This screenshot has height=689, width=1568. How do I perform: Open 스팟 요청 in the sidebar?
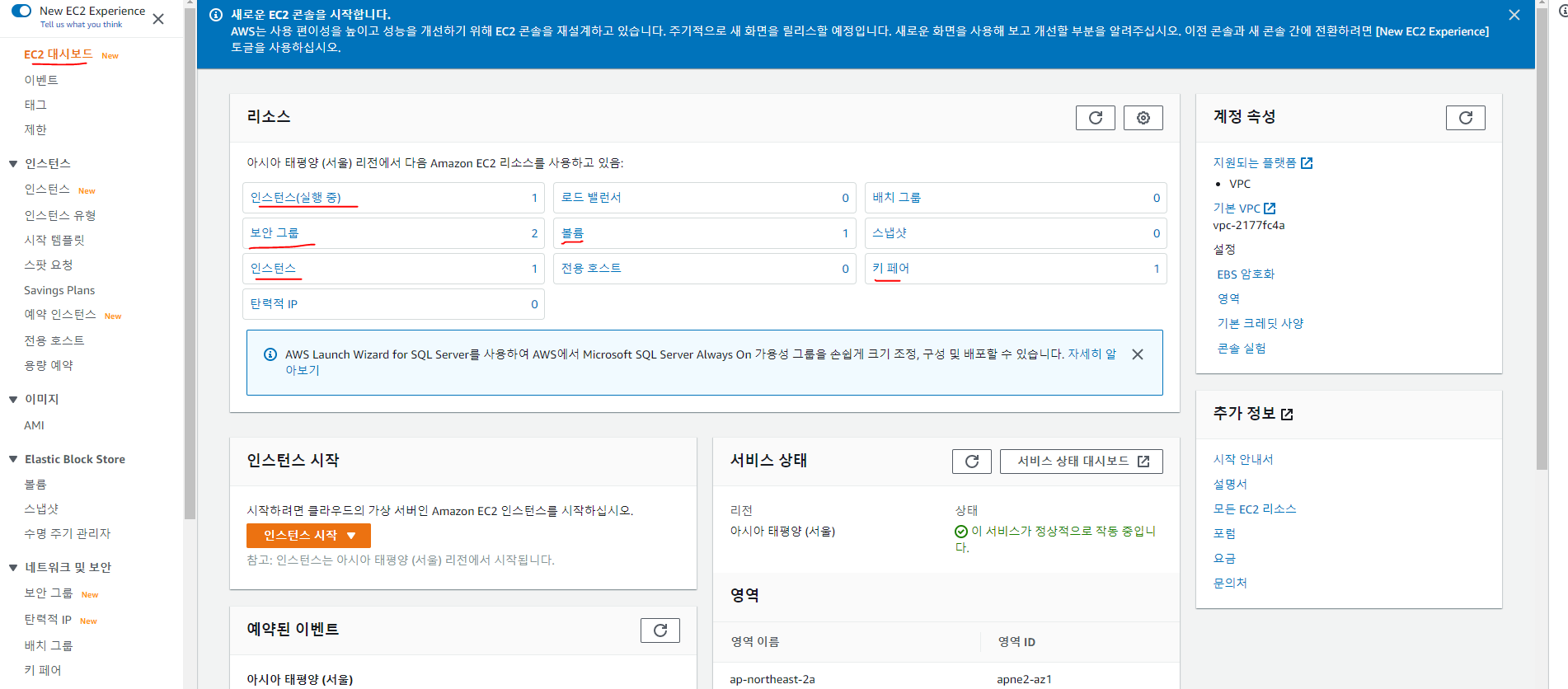(49, 265)
